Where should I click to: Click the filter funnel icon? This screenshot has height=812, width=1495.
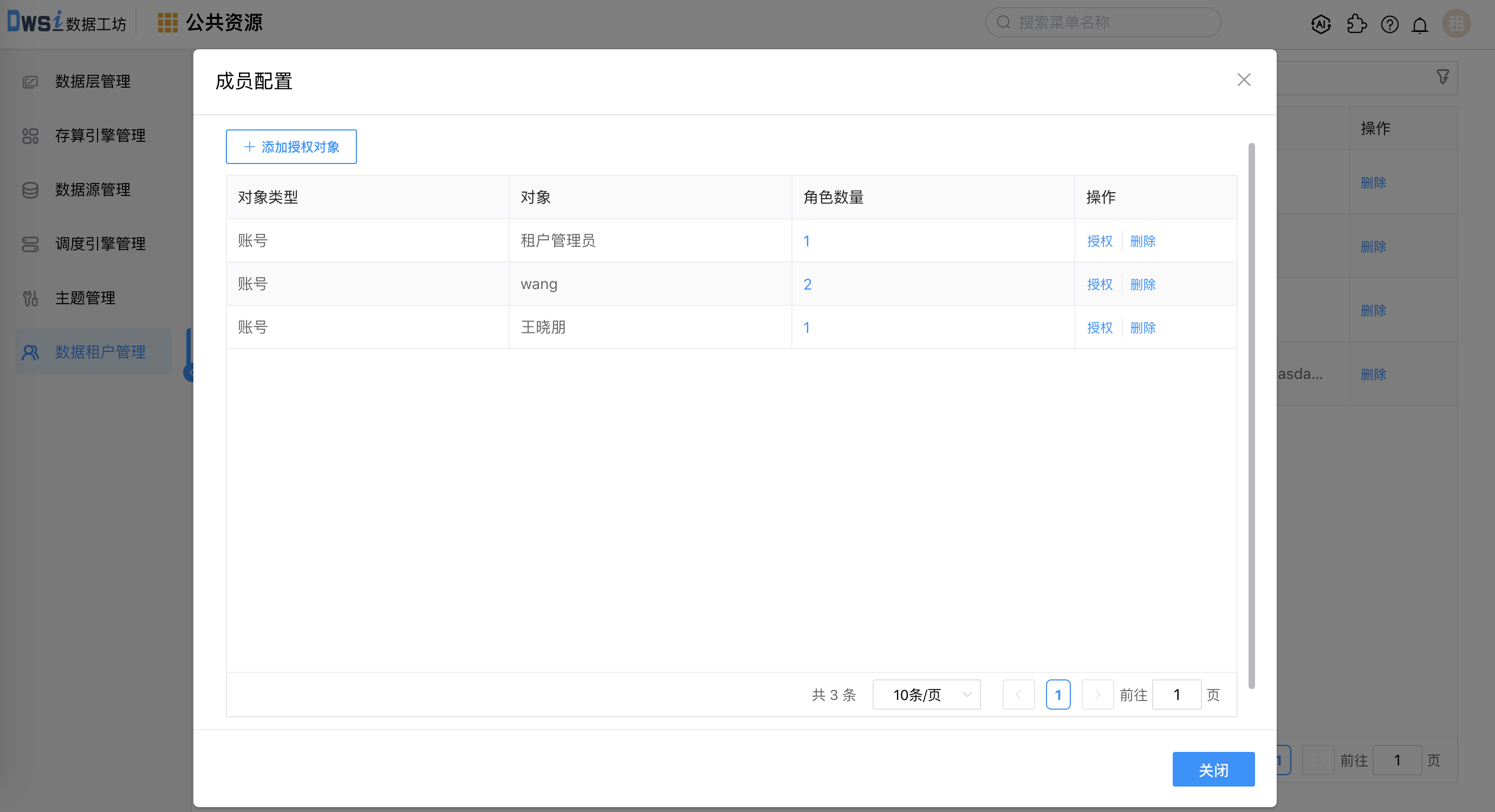[x=1443, y=77]
